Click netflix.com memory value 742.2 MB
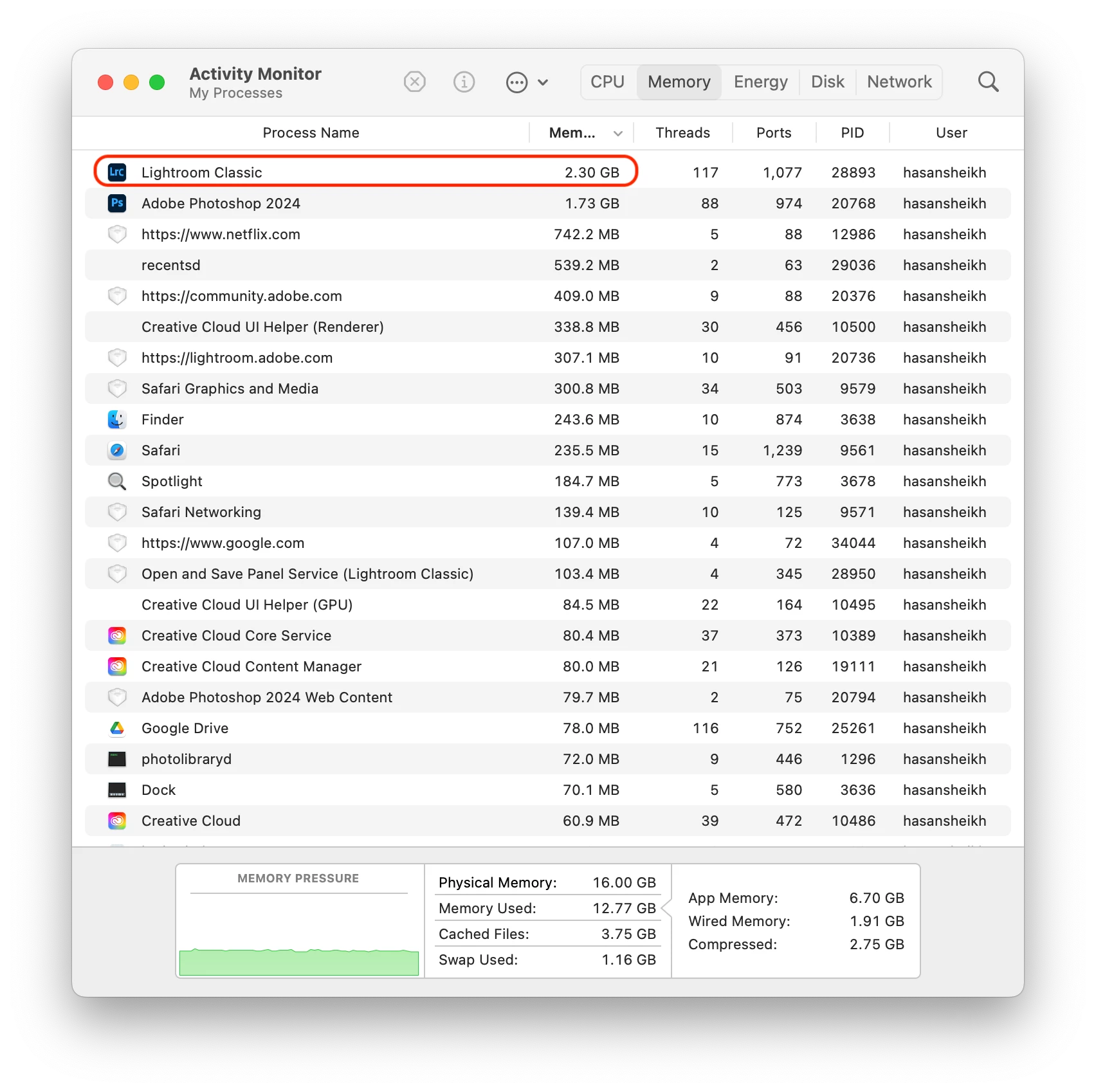Screen dimensions: 1096x1092 [587, 234]
